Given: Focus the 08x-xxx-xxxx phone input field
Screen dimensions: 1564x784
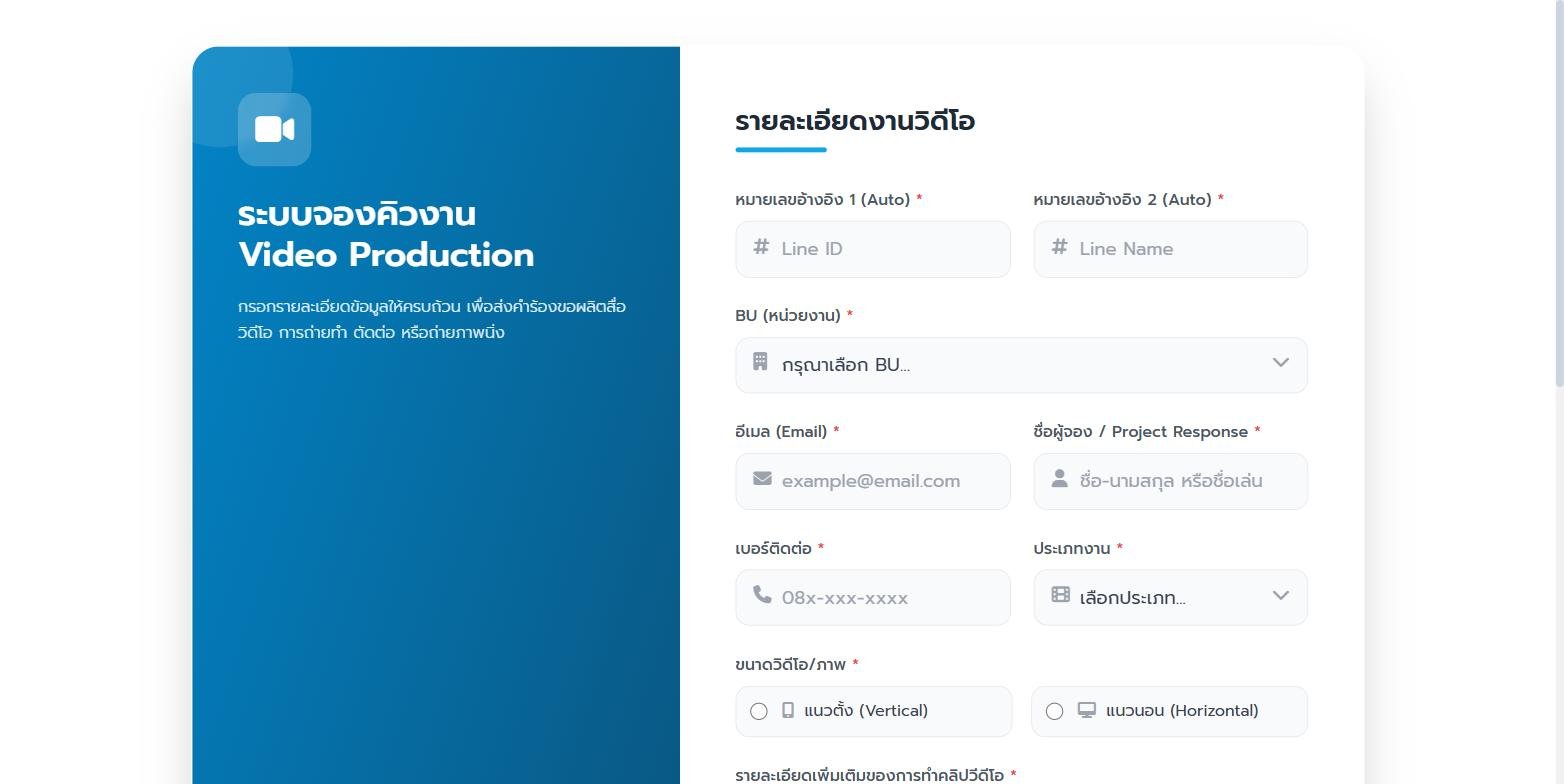Looking at the screenshot, I should pos(873,598).
